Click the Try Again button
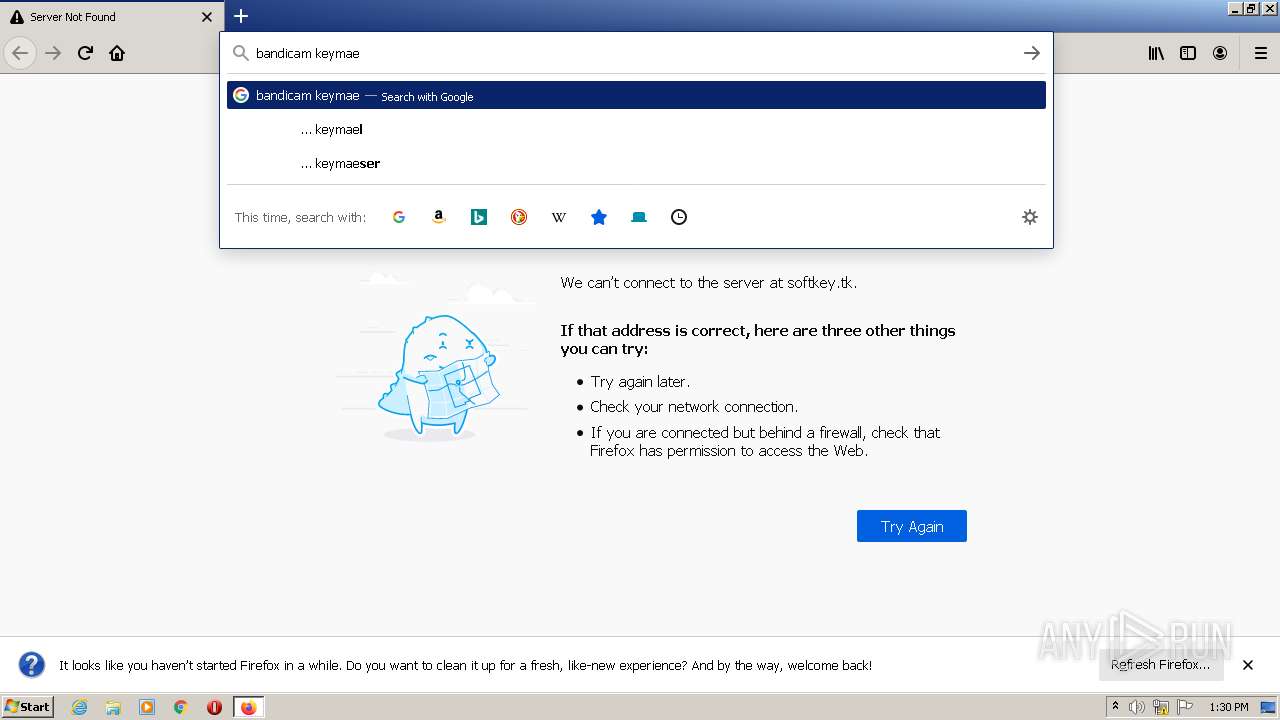 point(912,526)
